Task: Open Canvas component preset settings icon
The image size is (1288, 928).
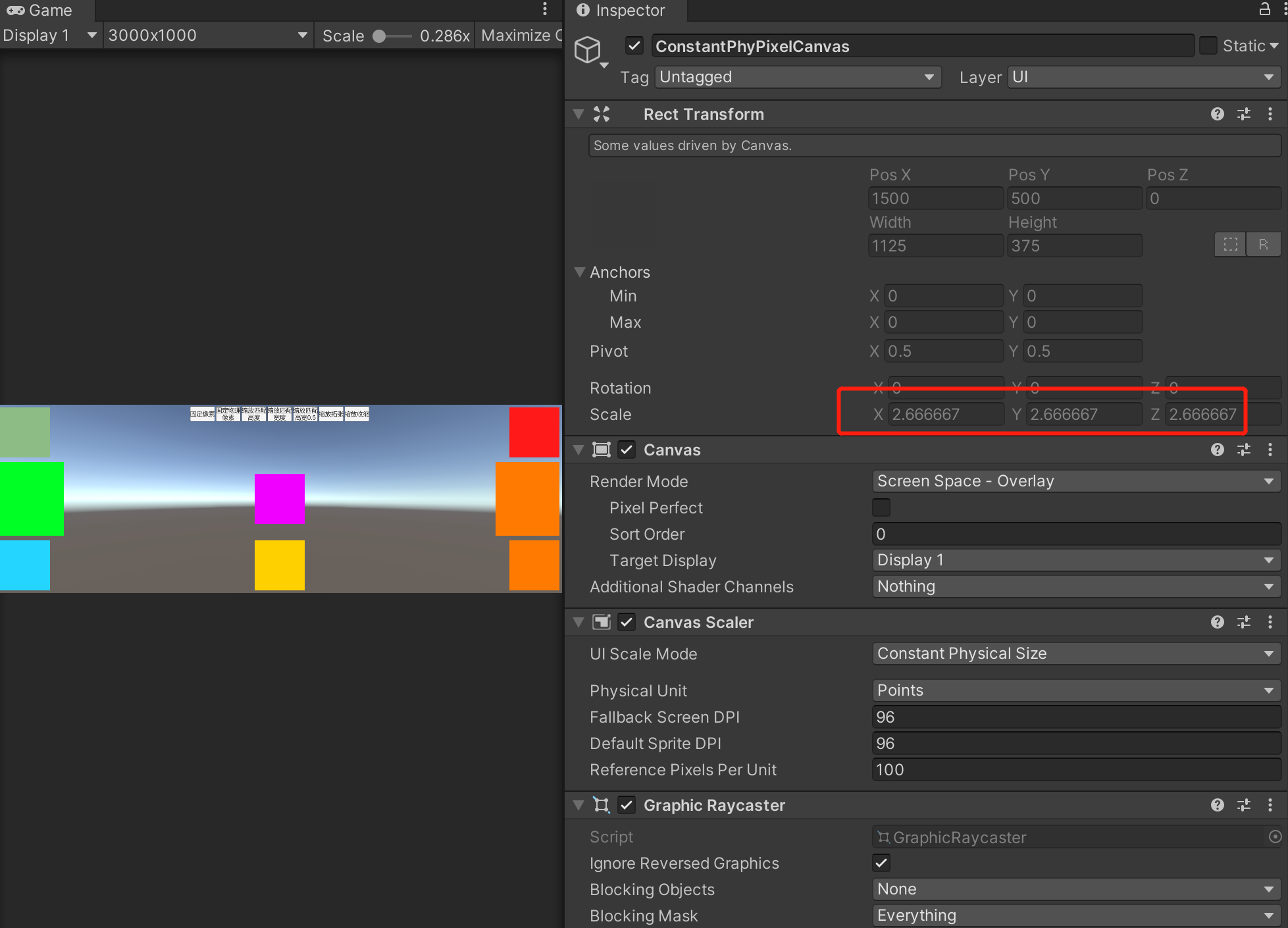Action: click(x=1243, y=450)
